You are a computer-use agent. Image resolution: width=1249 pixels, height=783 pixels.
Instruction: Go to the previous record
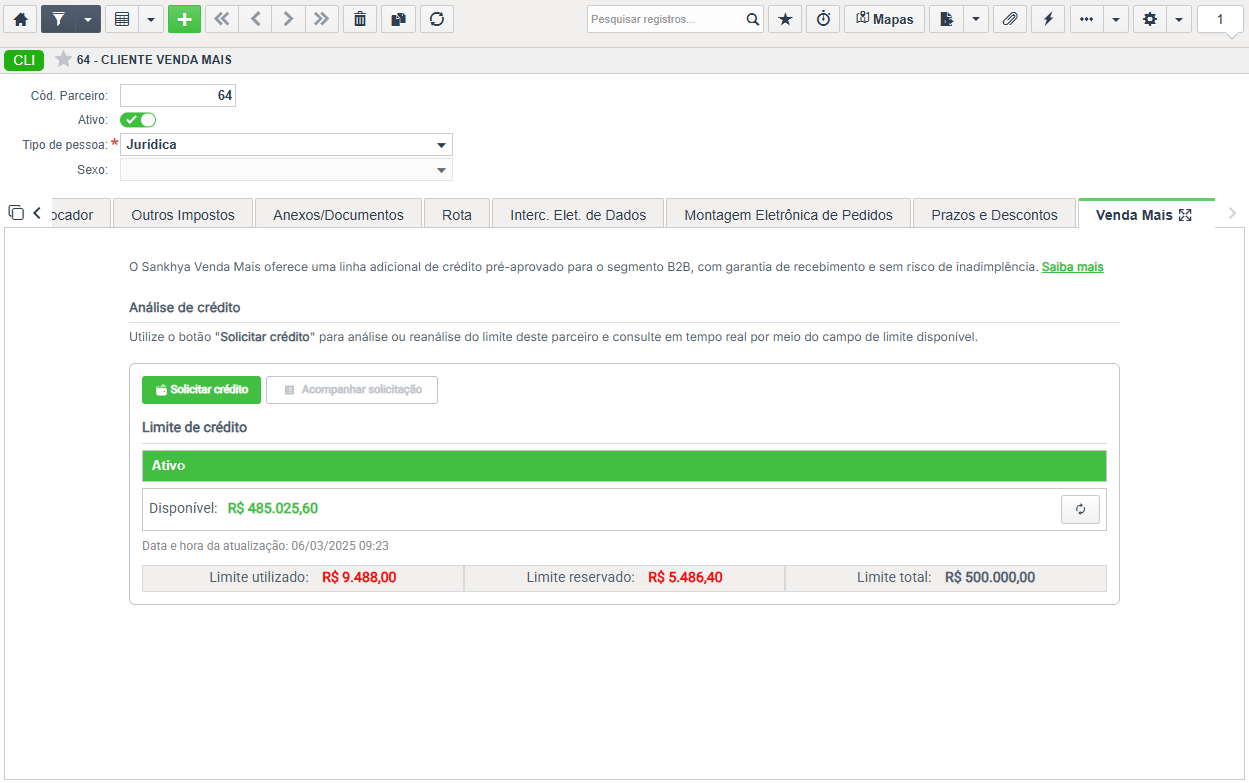pyautogui.click(x=255, y=19)
